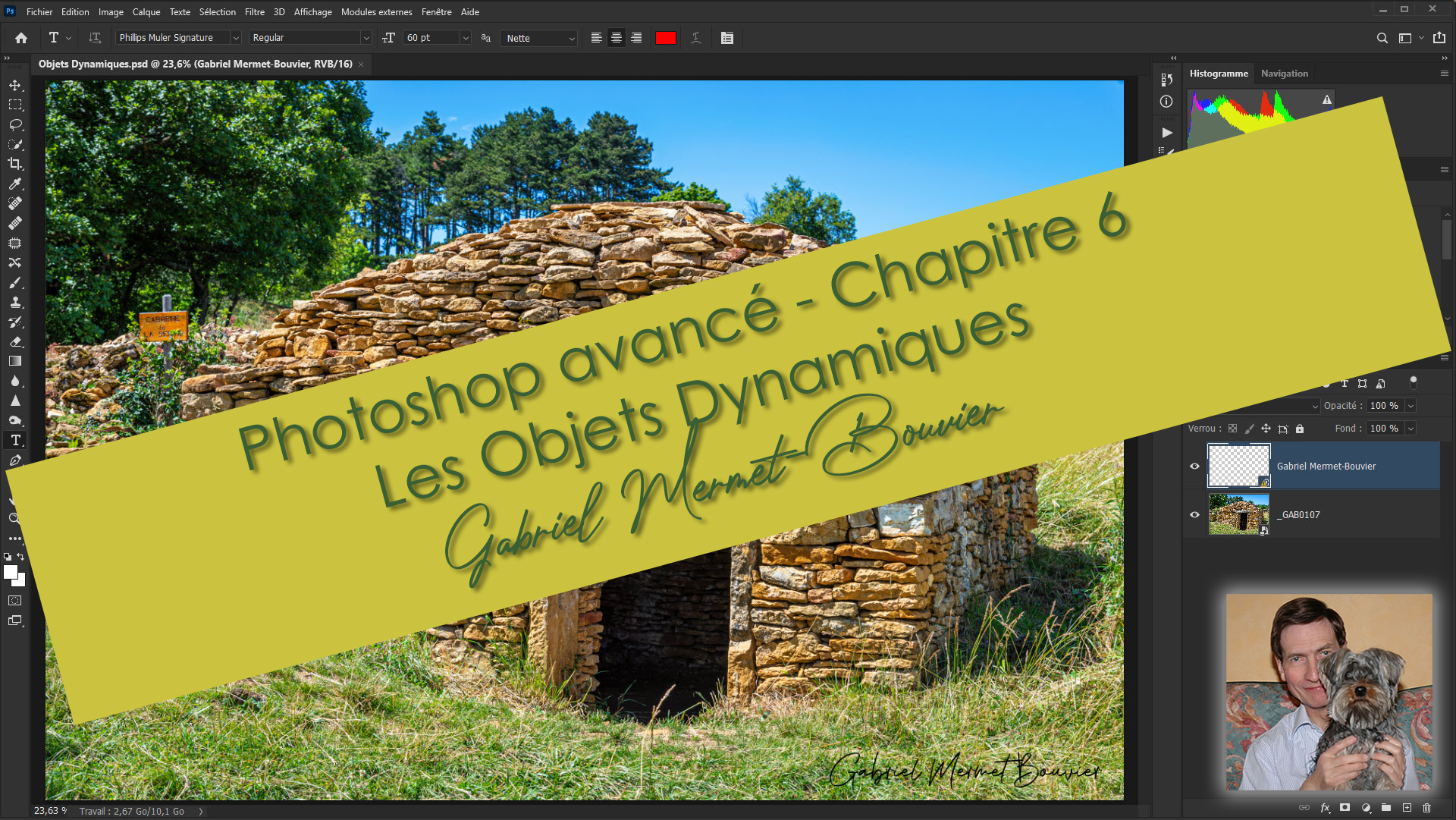The width and height of the screenshot is (1456, 820).
Task: Delete layer using trash icon
Action: (1426, 808)
